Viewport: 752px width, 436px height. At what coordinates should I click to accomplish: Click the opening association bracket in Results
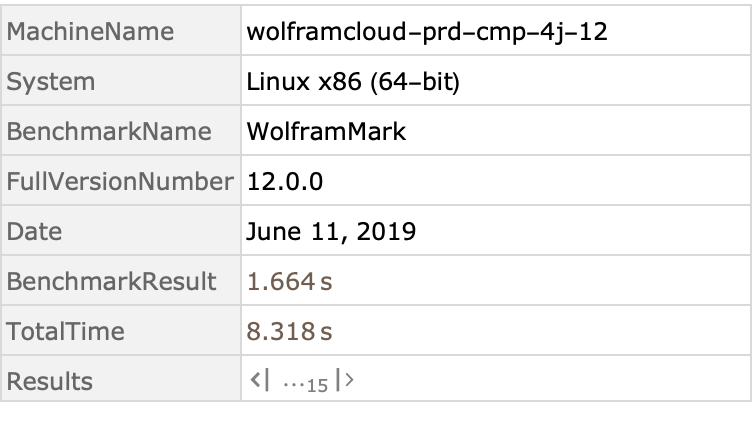click(256, 381)
